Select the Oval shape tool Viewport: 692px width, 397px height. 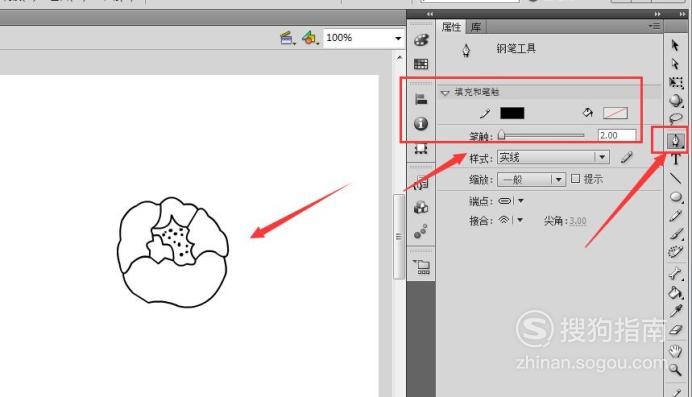pyautogui.click(x=676, y=197)
